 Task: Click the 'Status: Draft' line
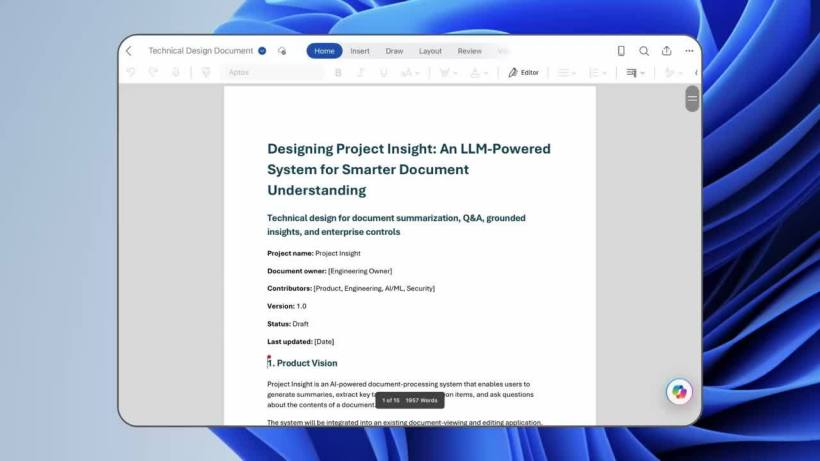tap(288, 324)
